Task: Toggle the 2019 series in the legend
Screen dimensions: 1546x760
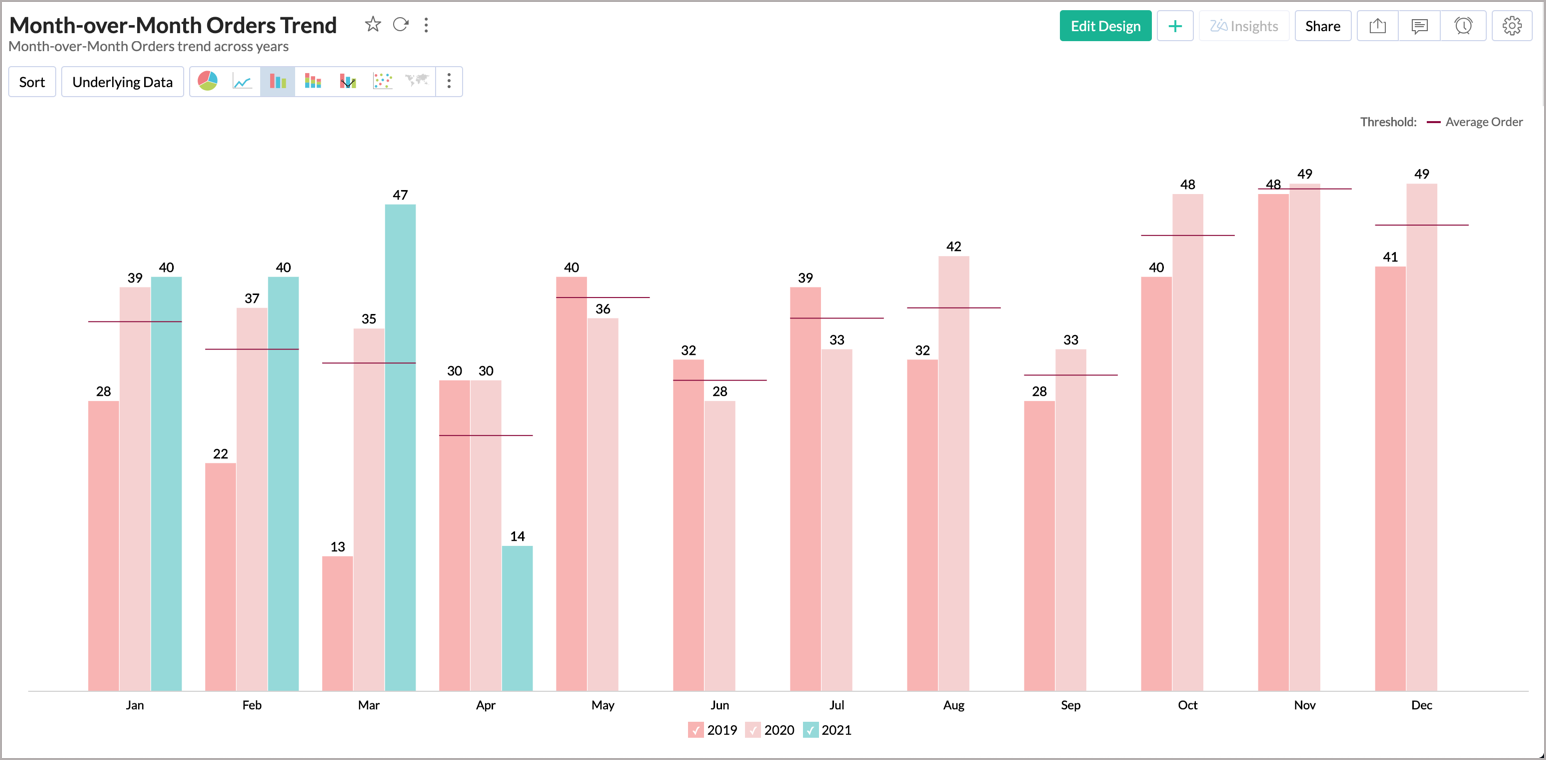Action: (x=695, y=730)
